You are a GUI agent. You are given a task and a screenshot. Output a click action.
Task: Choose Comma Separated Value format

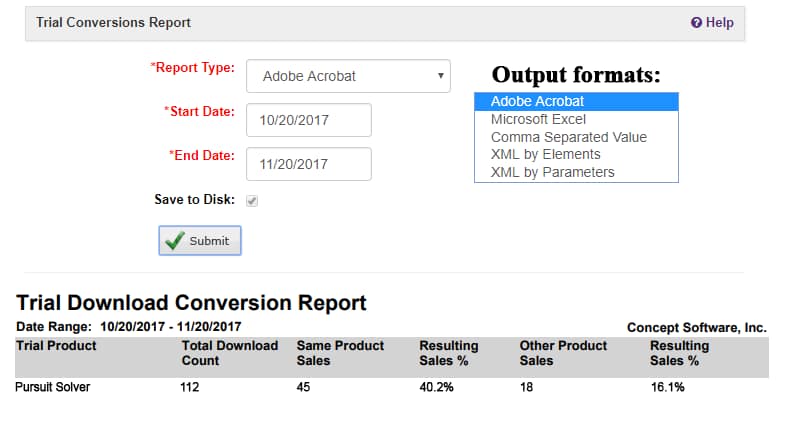pos(576,137)
